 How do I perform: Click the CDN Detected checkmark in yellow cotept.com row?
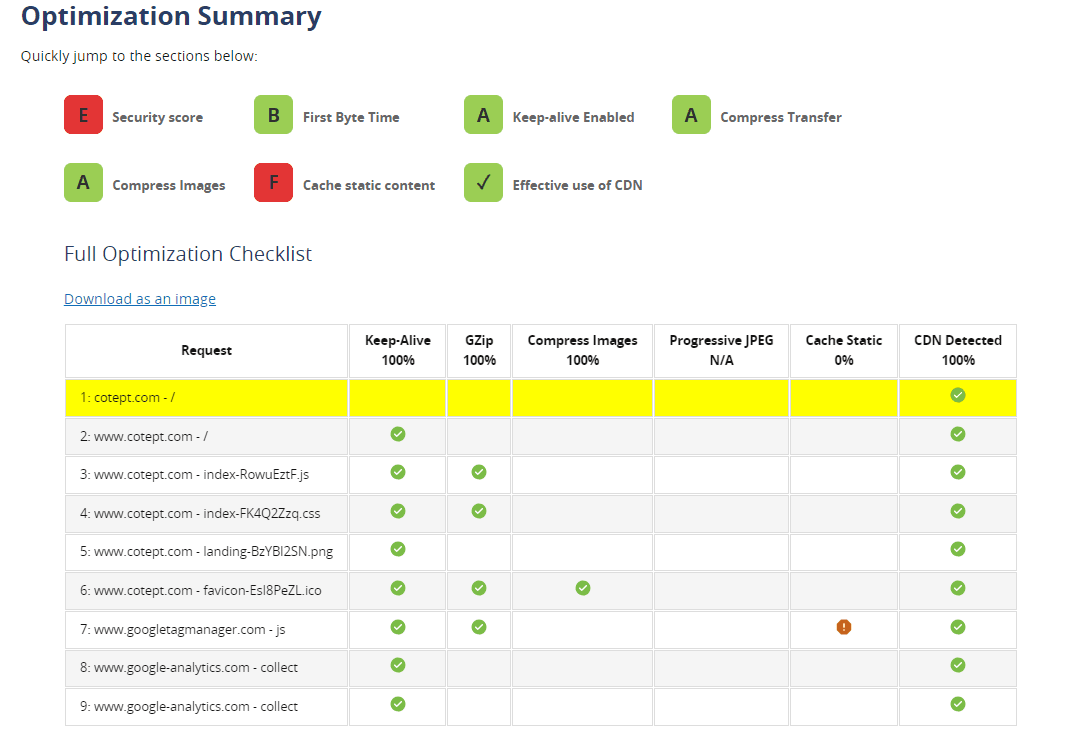tap(957, 395)
